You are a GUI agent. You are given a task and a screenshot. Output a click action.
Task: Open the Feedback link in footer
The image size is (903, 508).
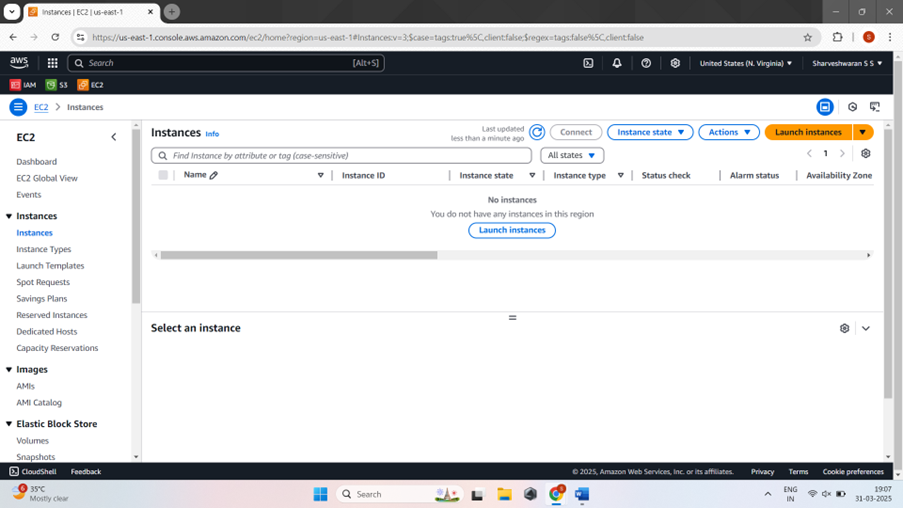pyautogui.click(x=86, y=472)
